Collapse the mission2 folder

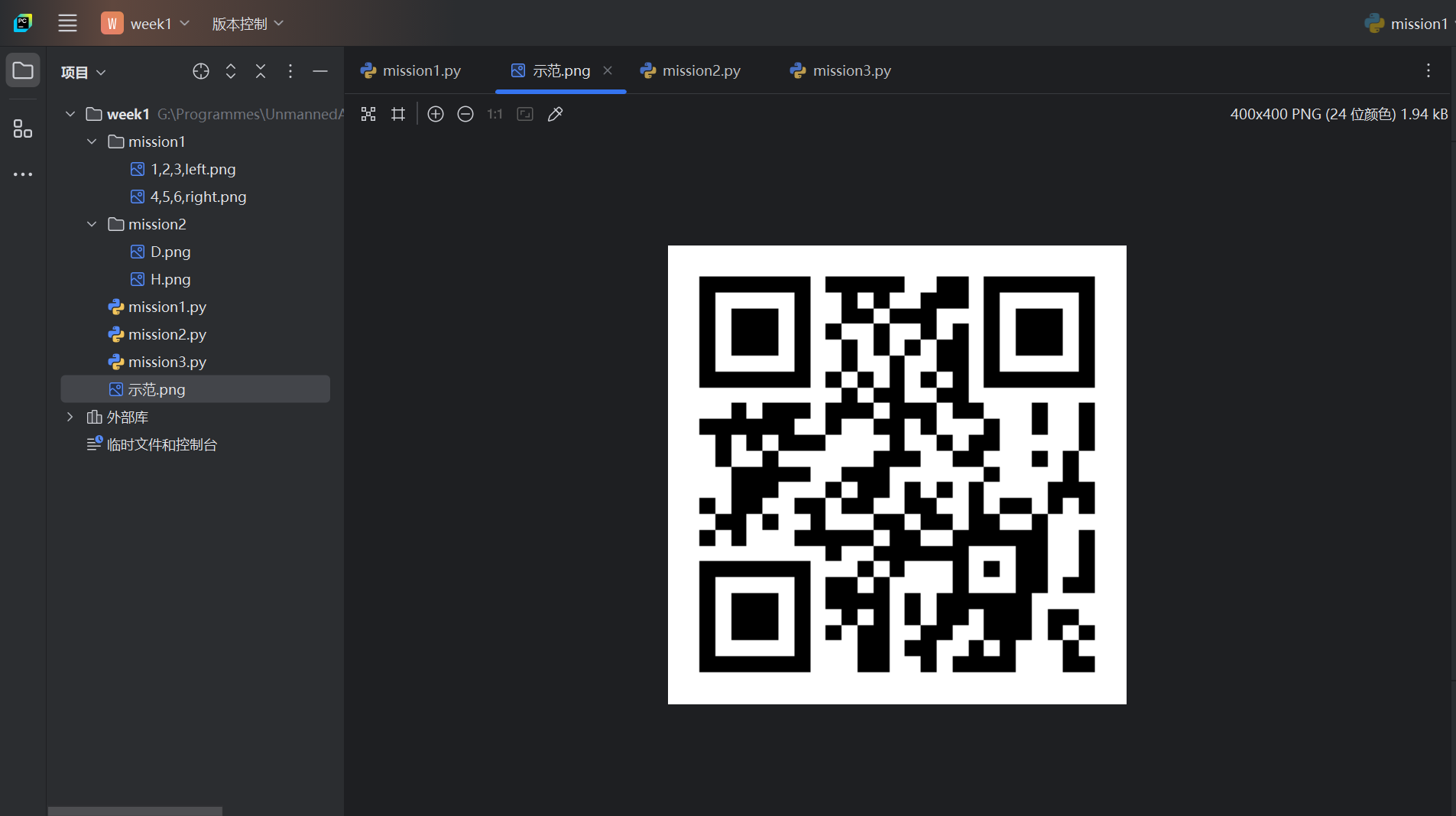92,224
